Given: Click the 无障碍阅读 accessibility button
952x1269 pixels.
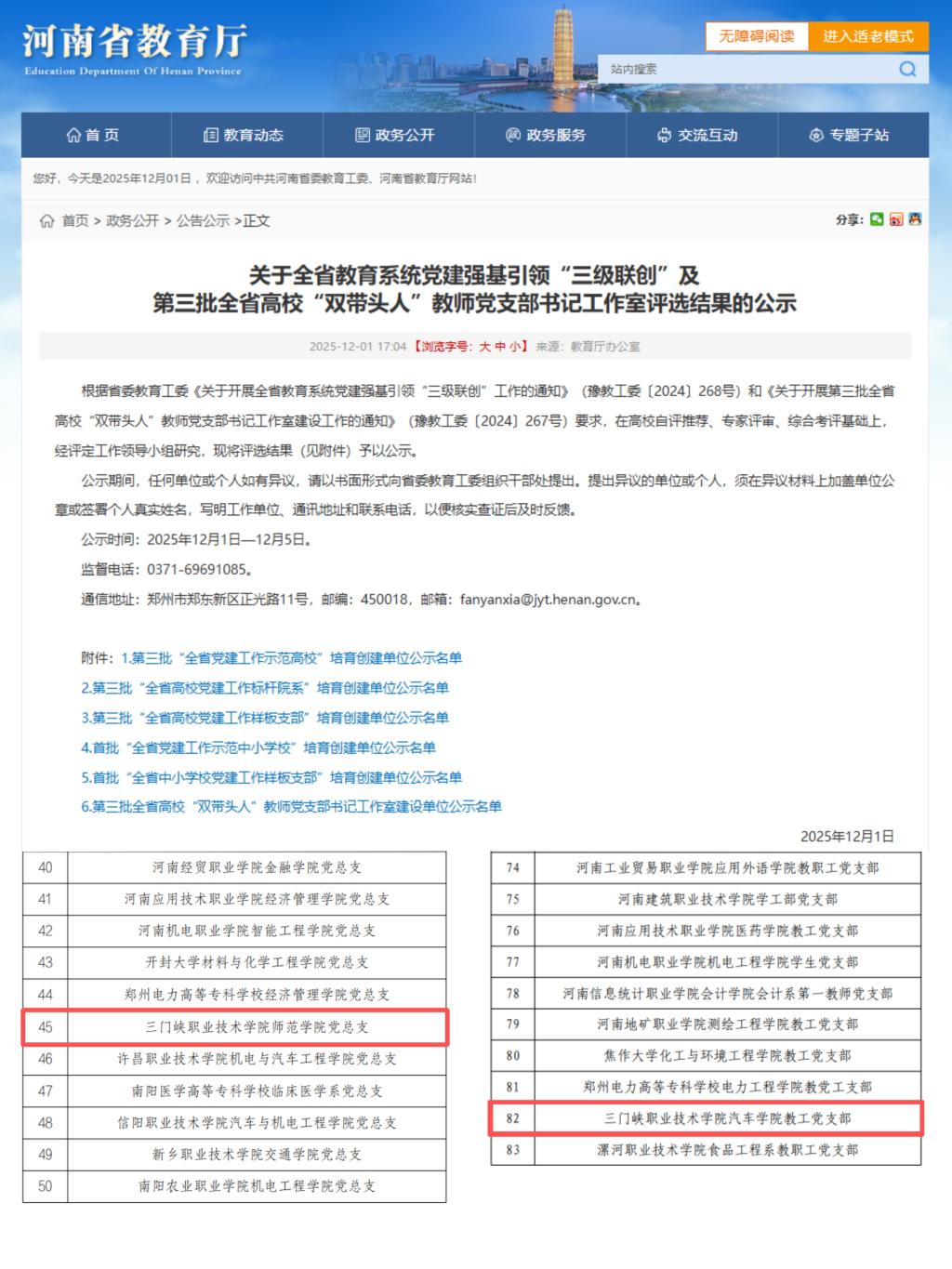Looking at the screenshot, I should [x=757, y=36].
